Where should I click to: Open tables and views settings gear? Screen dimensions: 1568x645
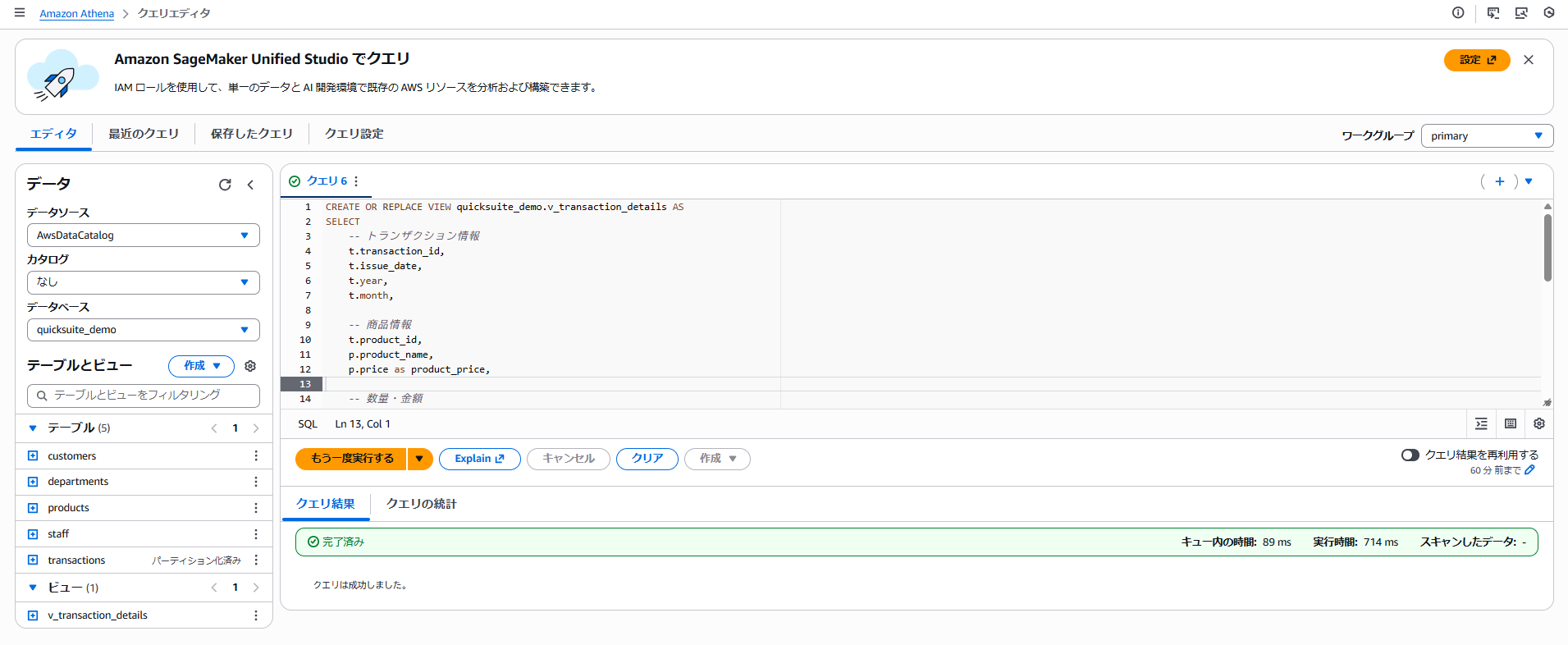coord(250,366)
